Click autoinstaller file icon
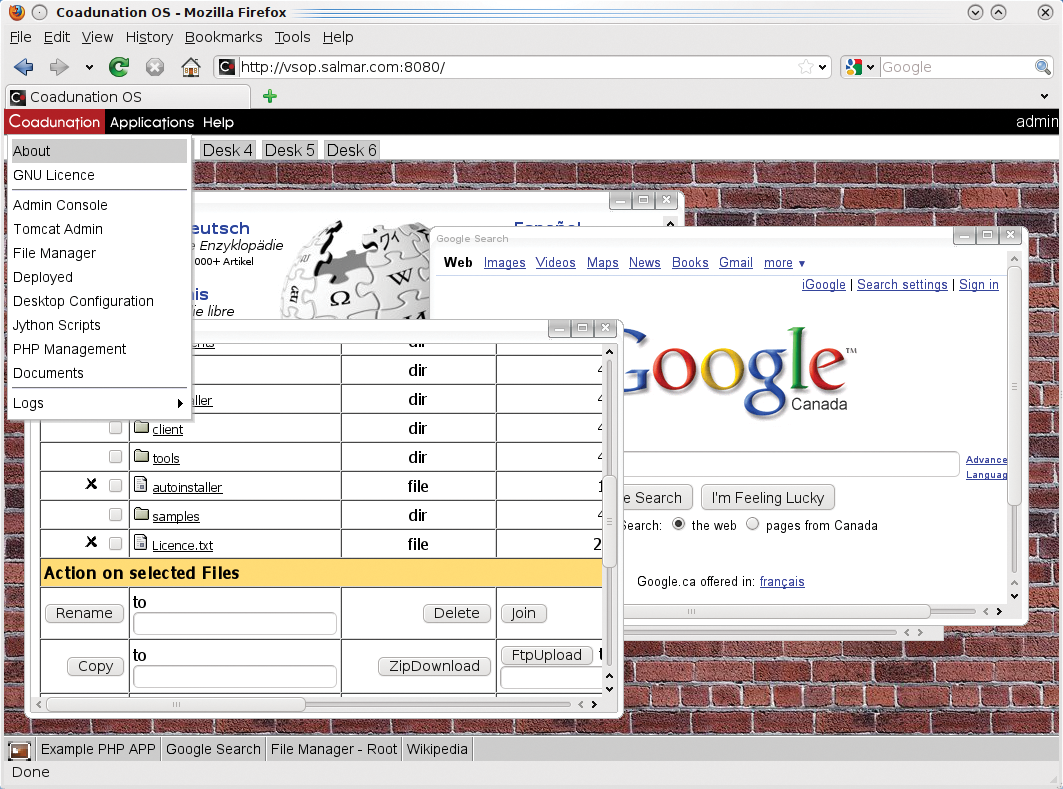This screenshot has height=789, width=1063. (140, 484)
